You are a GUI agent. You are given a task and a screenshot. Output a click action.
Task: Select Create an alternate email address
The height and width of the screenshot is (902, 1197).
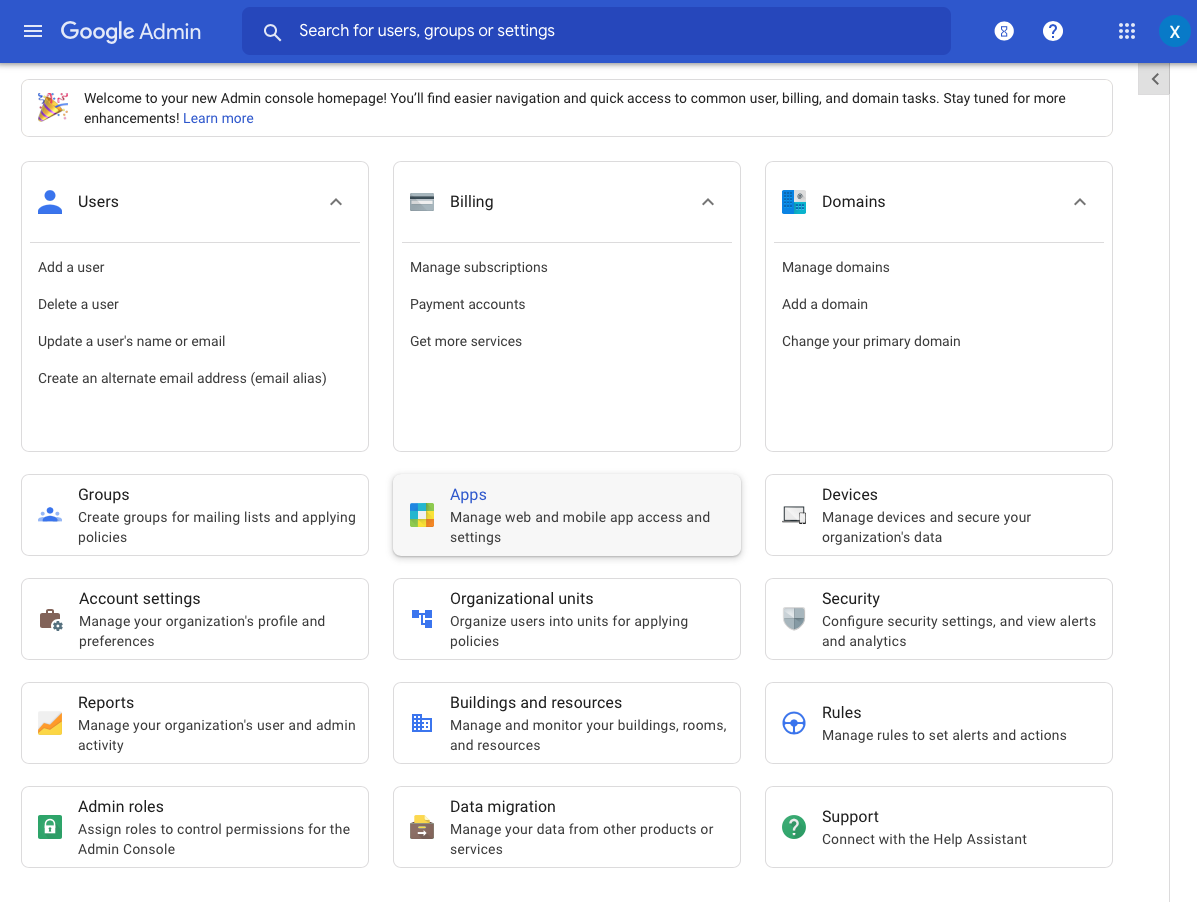182,379
